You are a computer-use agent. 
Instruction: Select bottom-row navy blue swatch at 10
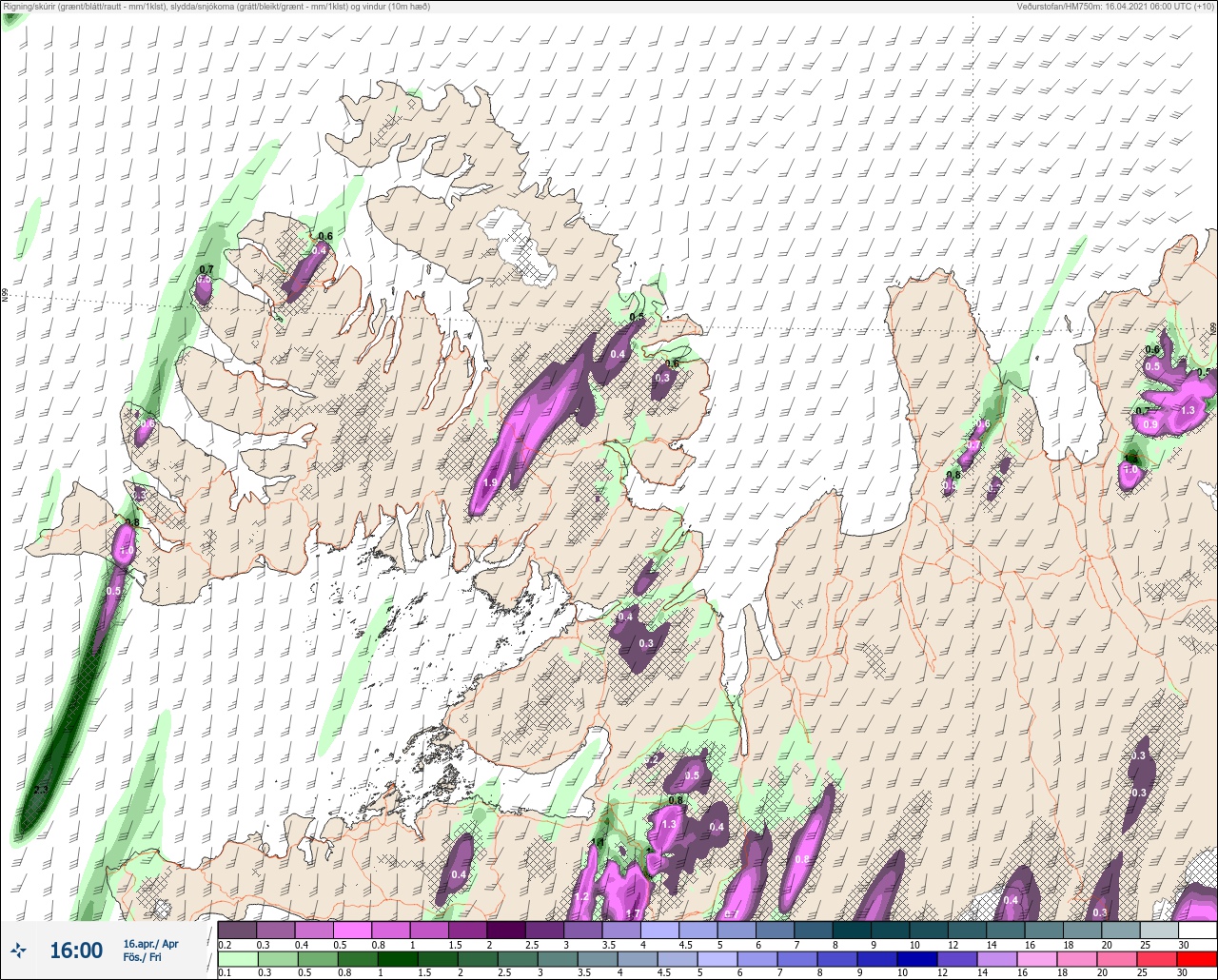919,959
